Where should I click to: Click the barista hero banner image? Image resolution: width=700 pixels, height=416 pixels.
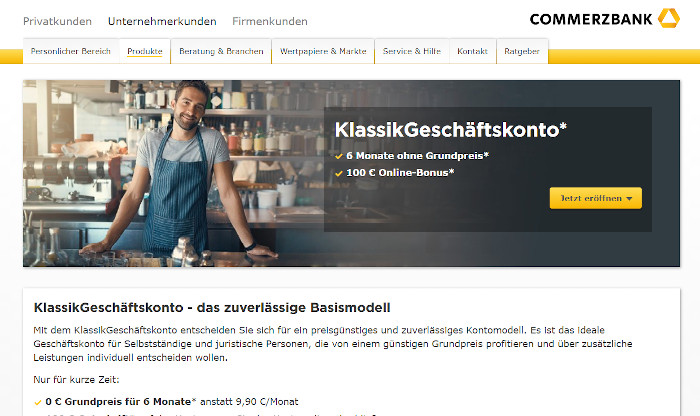pyautogui.click(x=173, y=174)
